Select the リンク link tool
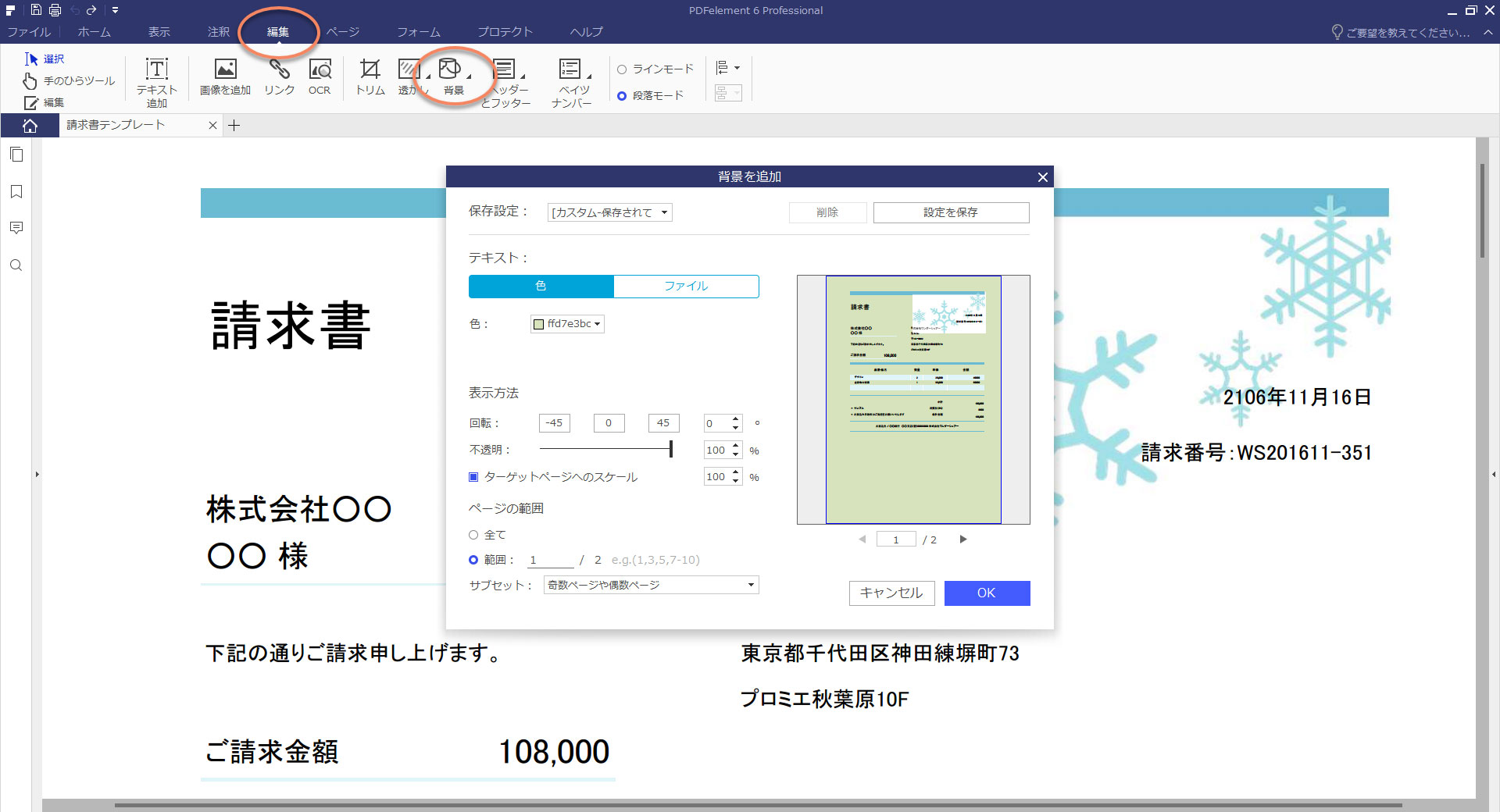The width and height of the screenshot is (1500, 812). (x=279, y=77)
